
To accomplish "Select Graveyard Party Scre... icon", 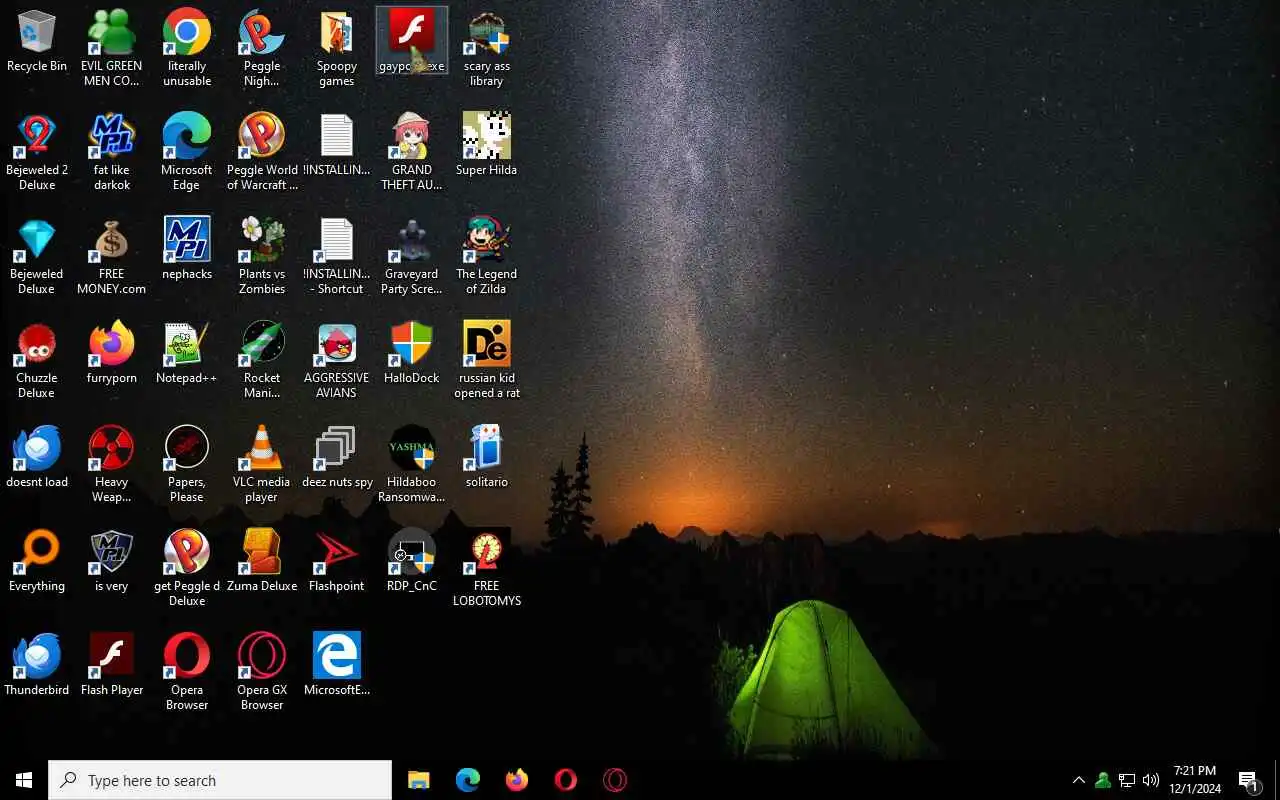I will (412, 256).
